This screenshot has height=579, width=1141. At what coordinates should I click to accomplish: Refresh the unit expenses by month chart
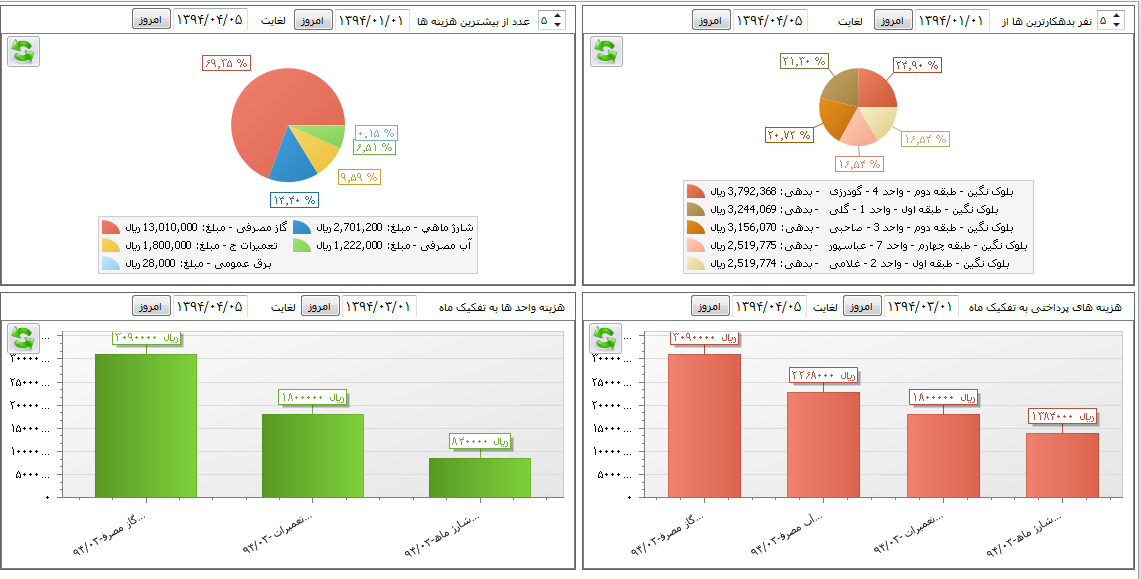tap(23, 339)
